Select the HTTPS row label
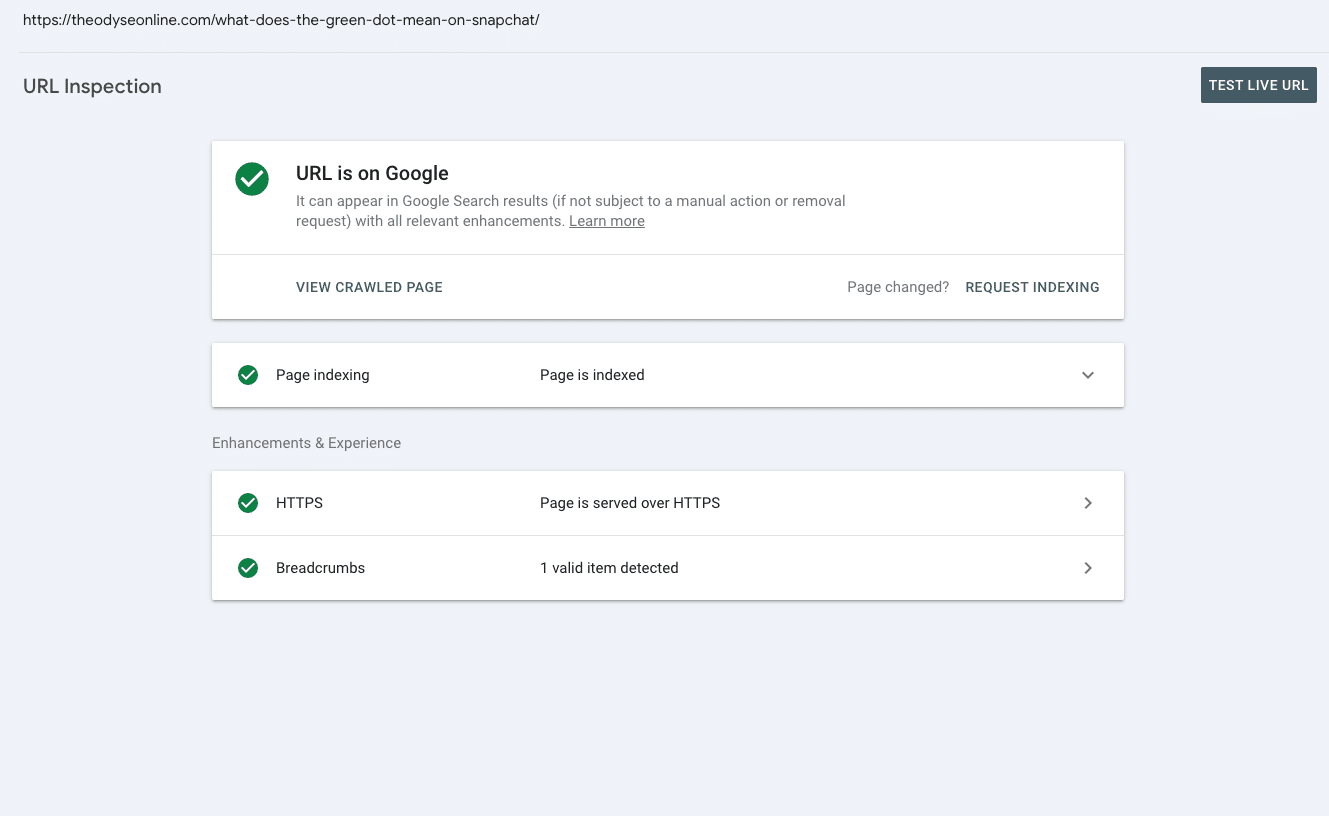Viewport: 1329px width, 816px height. point(299,503)
